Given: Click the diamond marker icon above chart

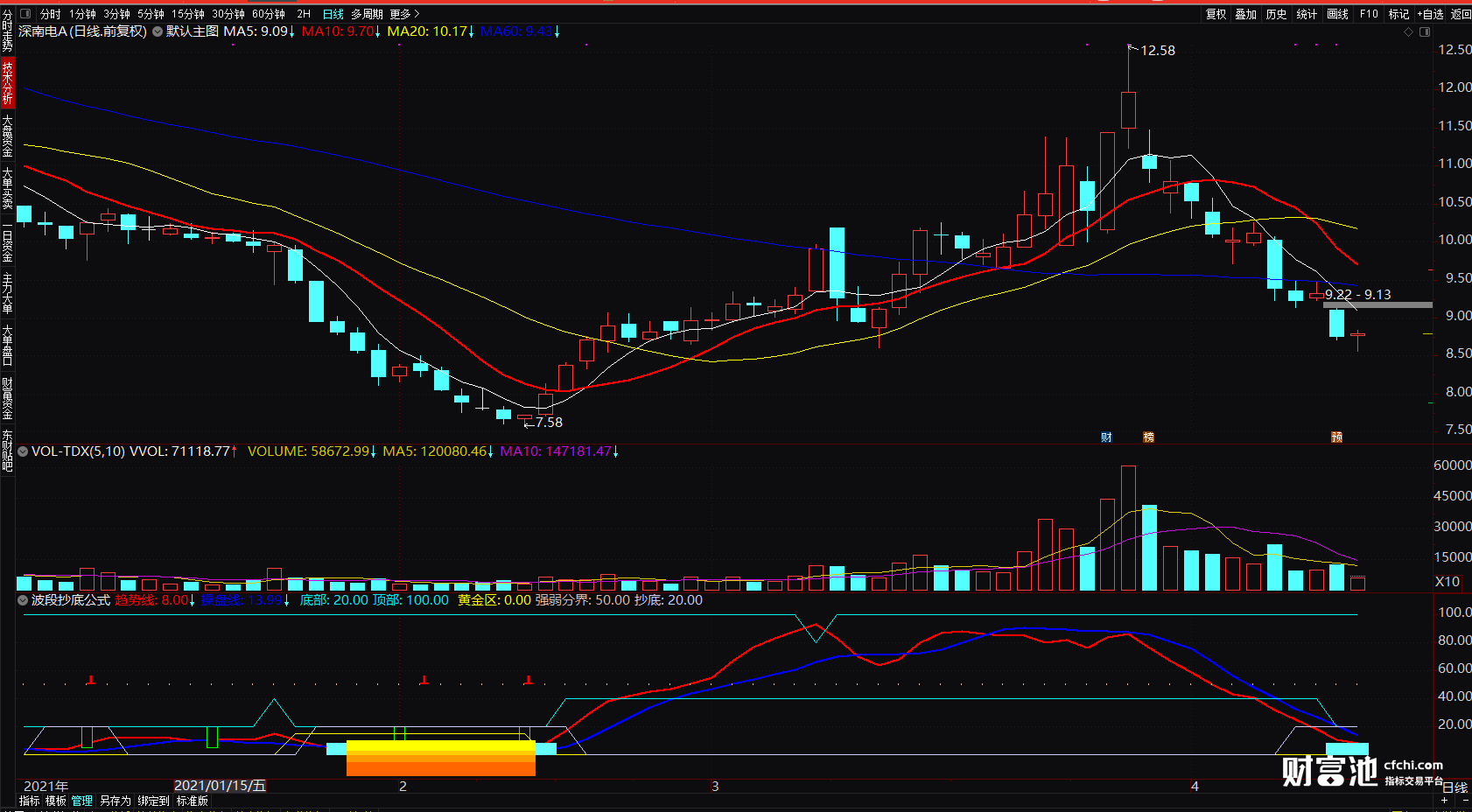Looking at the screenshot, I should [1409, 31].
